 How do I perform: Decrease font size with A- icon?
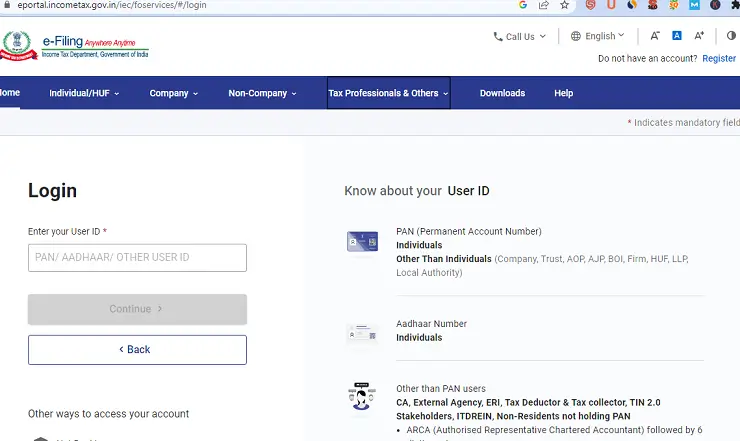point(655,36)
